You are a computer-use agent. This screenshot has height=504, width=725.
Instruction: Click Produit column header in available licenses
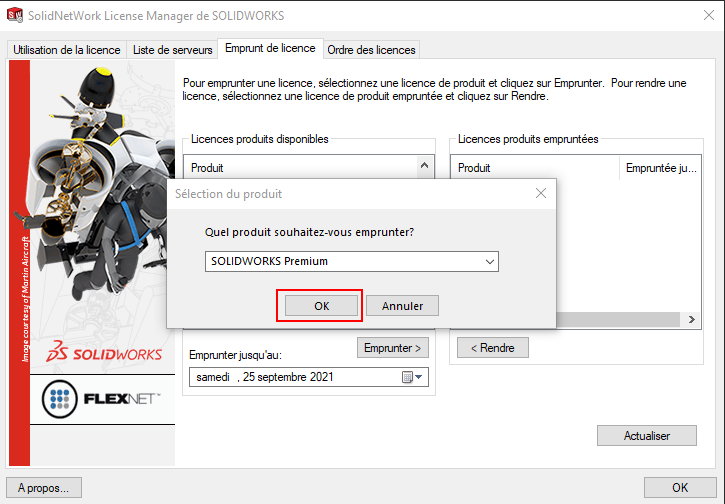301,167
